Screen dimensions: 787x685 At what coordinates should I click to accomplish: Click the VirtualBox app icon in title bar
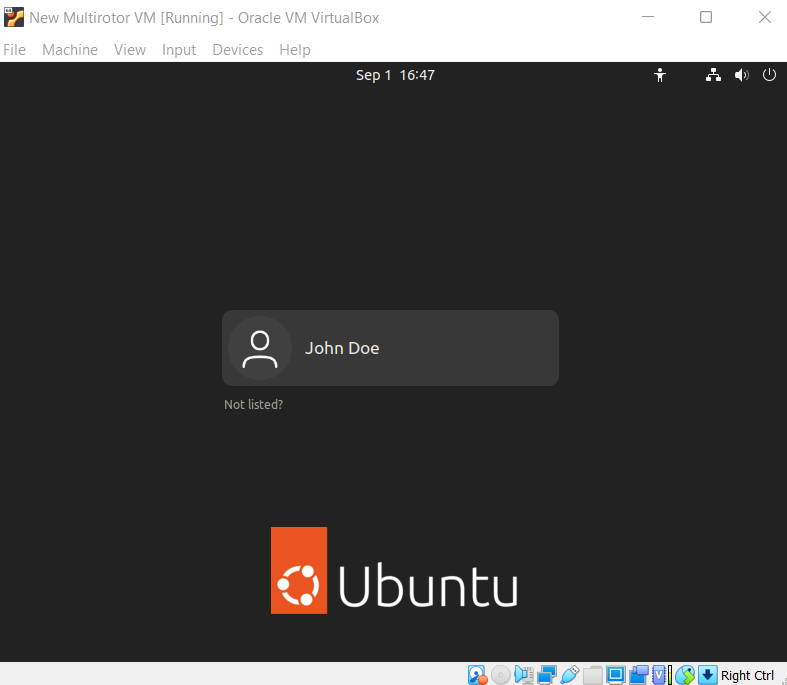point(14,18)
